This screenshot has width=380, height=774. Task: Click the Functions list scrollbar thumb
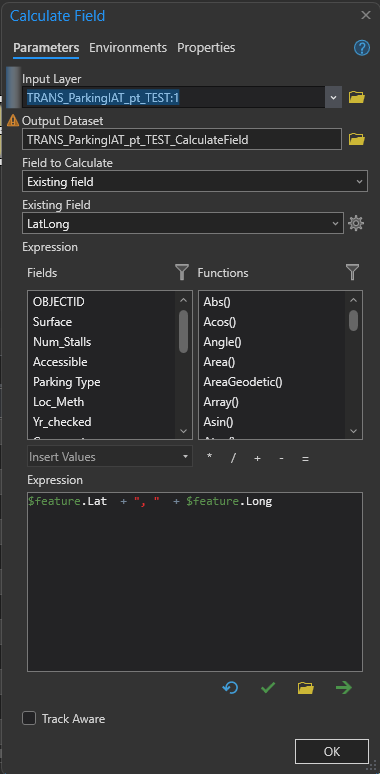point(353,320)
